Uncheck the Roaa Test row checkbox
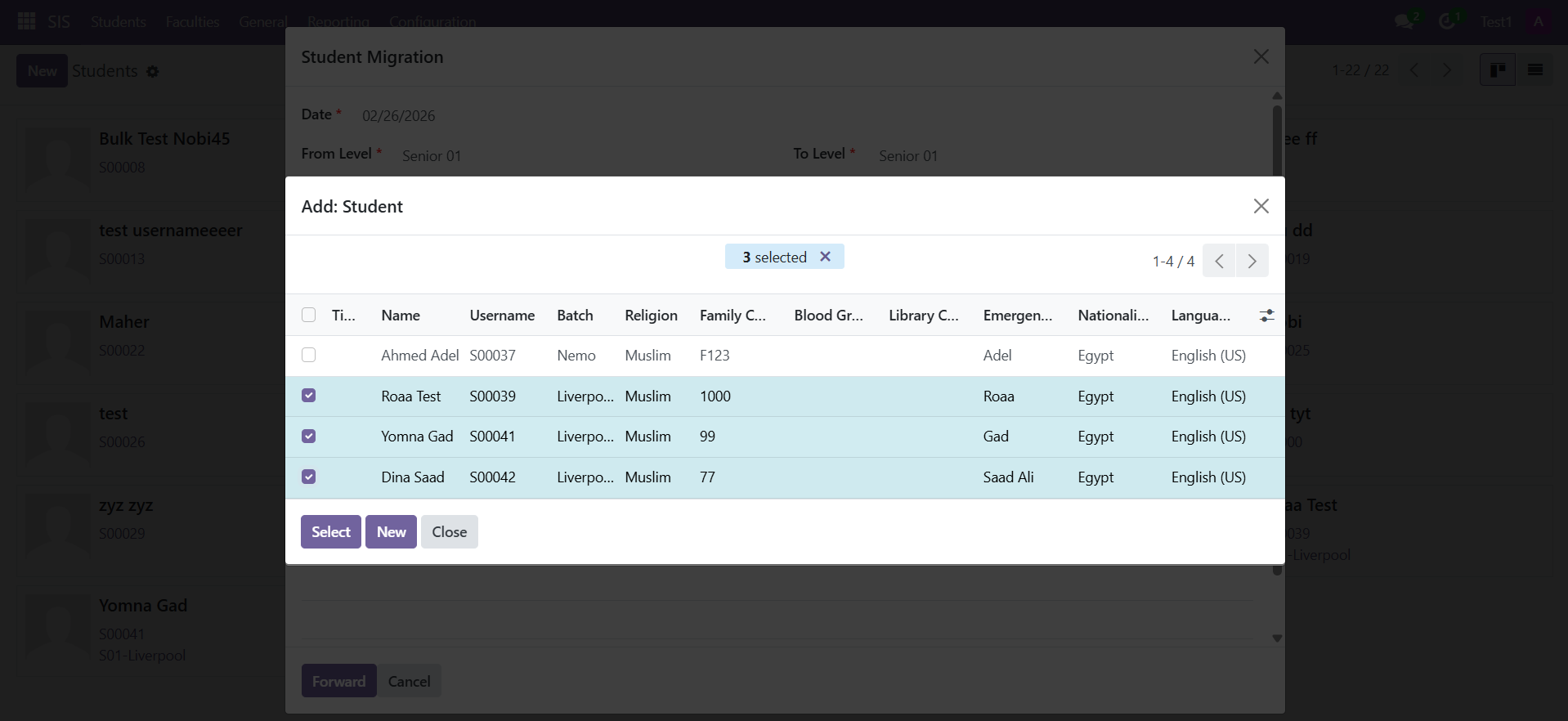Viewport: 1568px width, 721px height. (308, 396)
